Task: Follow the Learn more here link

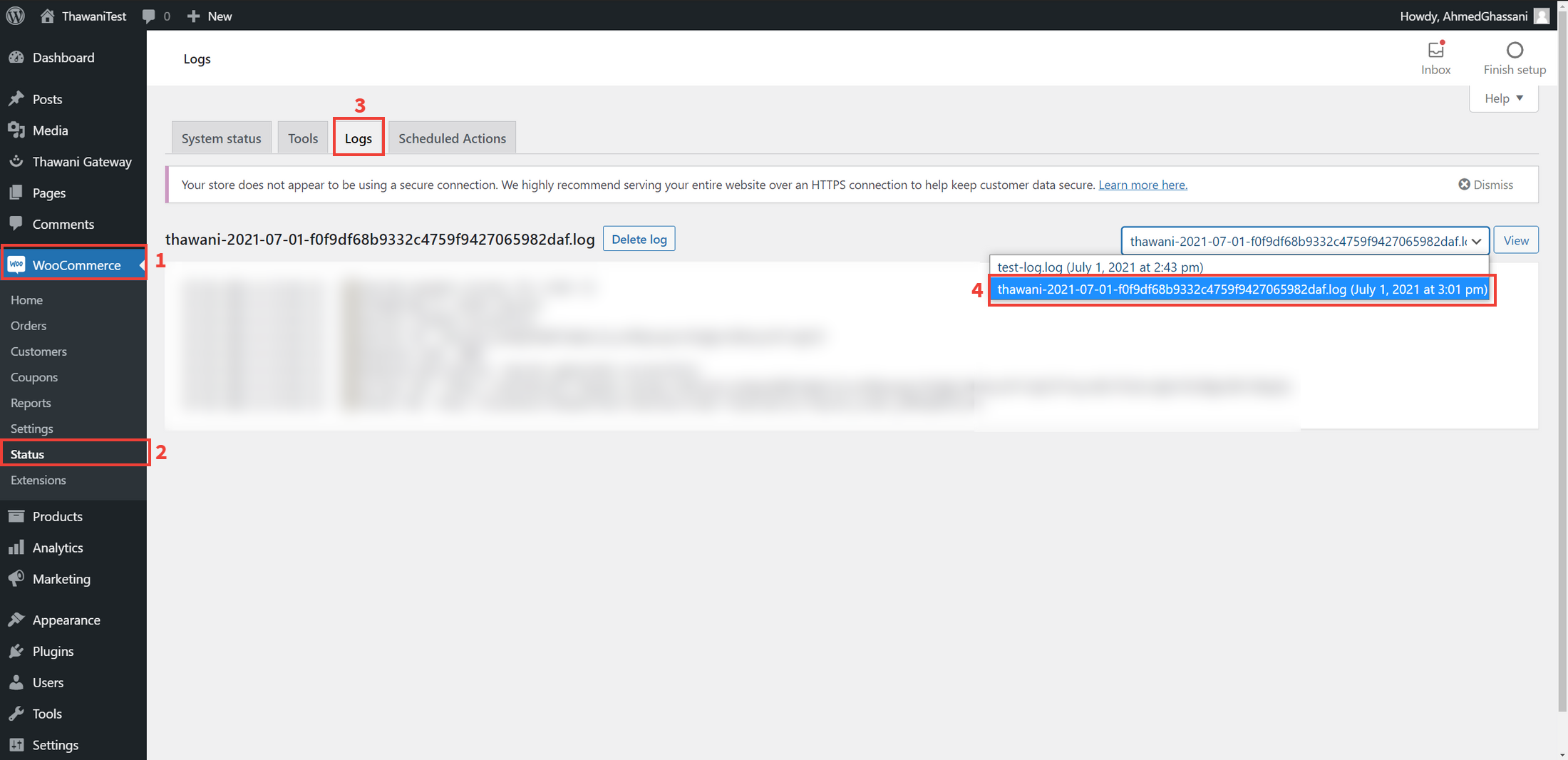Action: coord(1143,185)
